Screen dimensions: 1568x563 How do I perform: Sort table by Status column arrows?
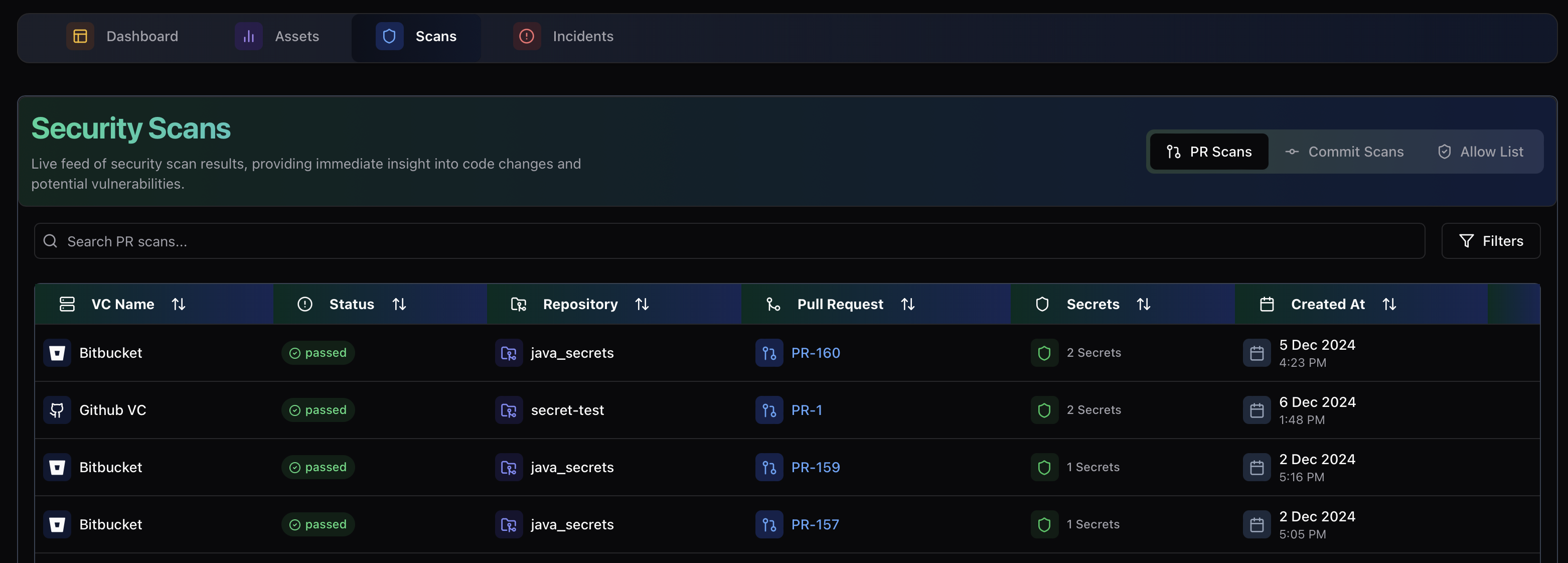[x=399, y=304]
